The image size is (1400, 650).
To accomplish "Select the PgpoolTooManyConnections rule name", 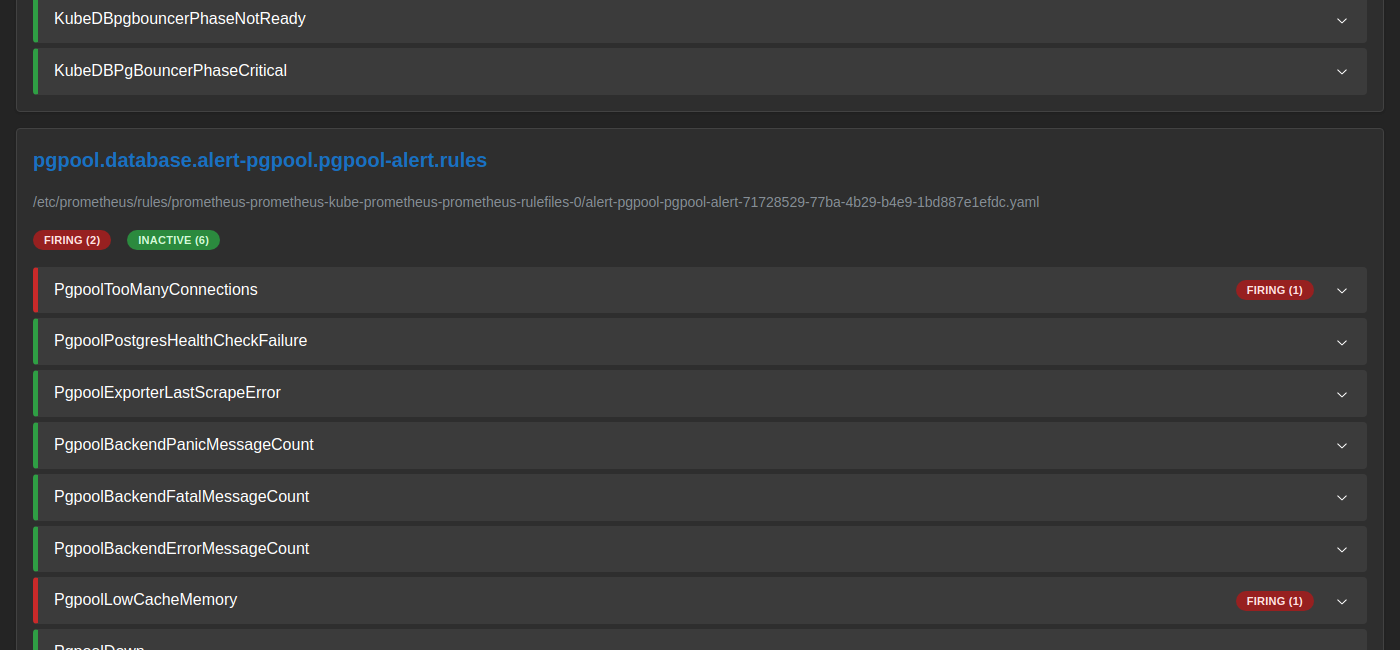I will [156, 290].
